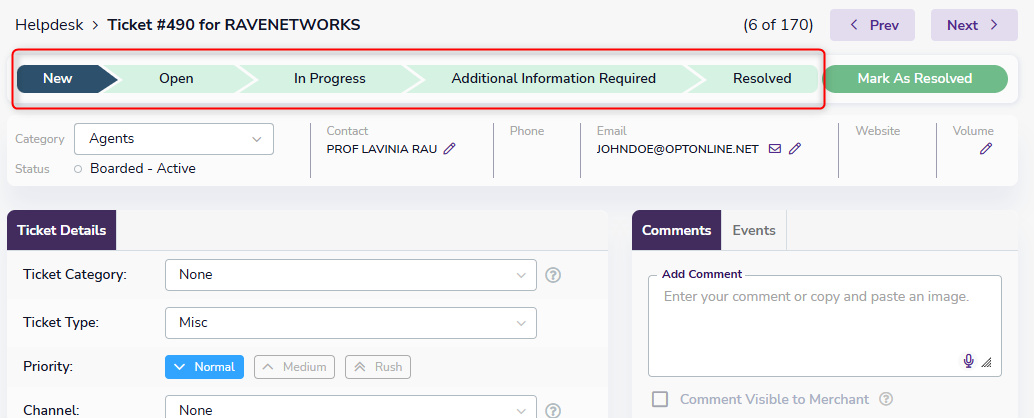The width and height of the screenshot is (1034, 418).
Task: Switch to the Events tab
Action: coord(754,230)
